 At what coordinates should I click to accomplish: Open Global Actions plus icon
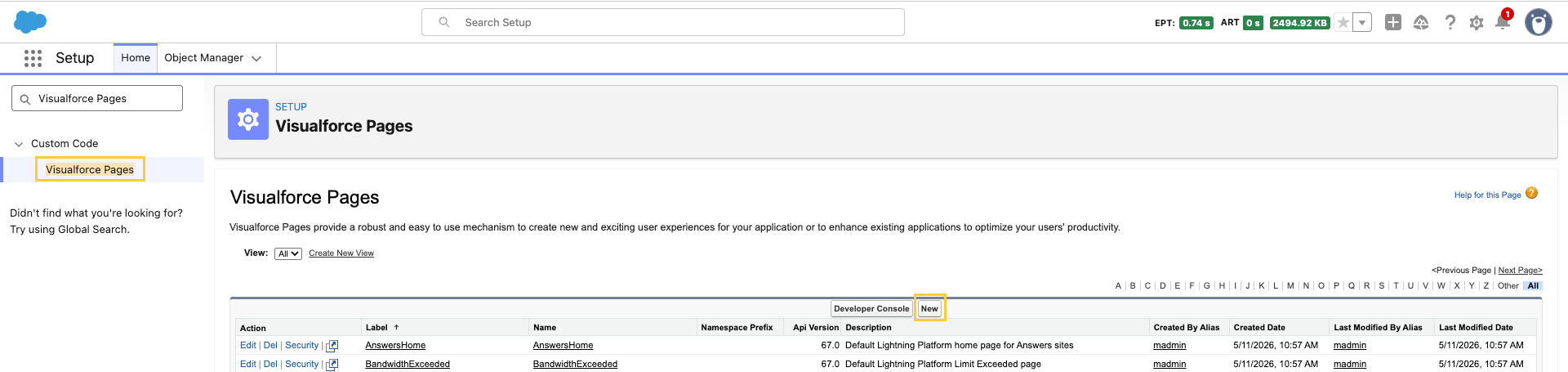(1393, 23)
